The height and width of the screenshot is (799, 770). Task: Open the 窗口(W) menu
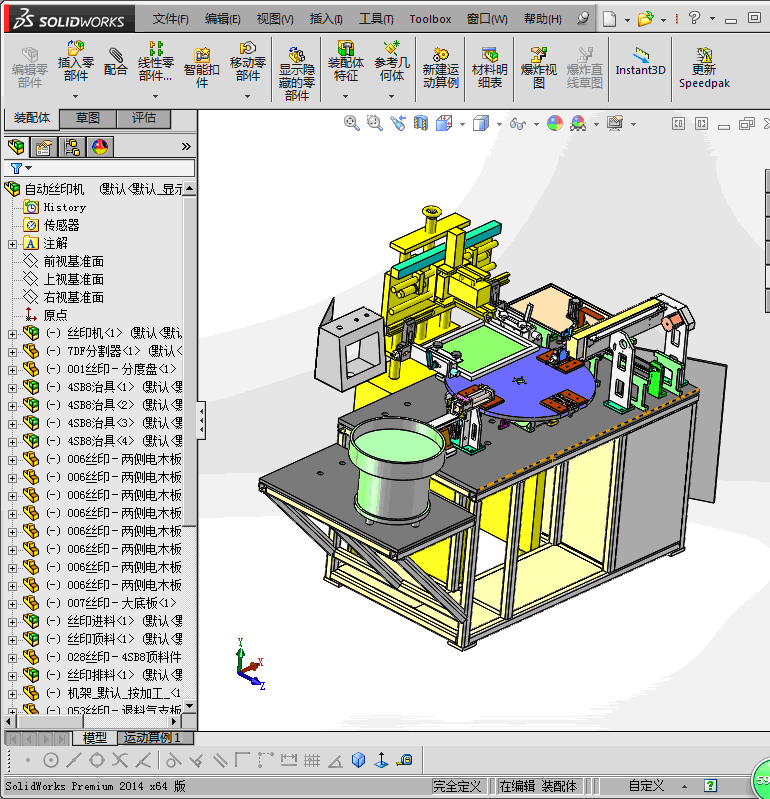point(487,19)
